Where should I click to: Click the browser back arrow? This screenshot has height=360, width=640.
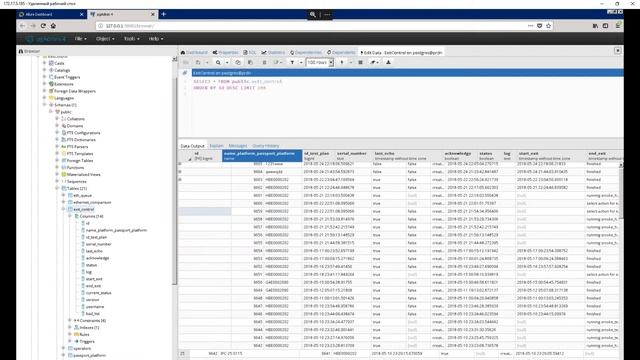pyautogui.click(x=23, y=26)
